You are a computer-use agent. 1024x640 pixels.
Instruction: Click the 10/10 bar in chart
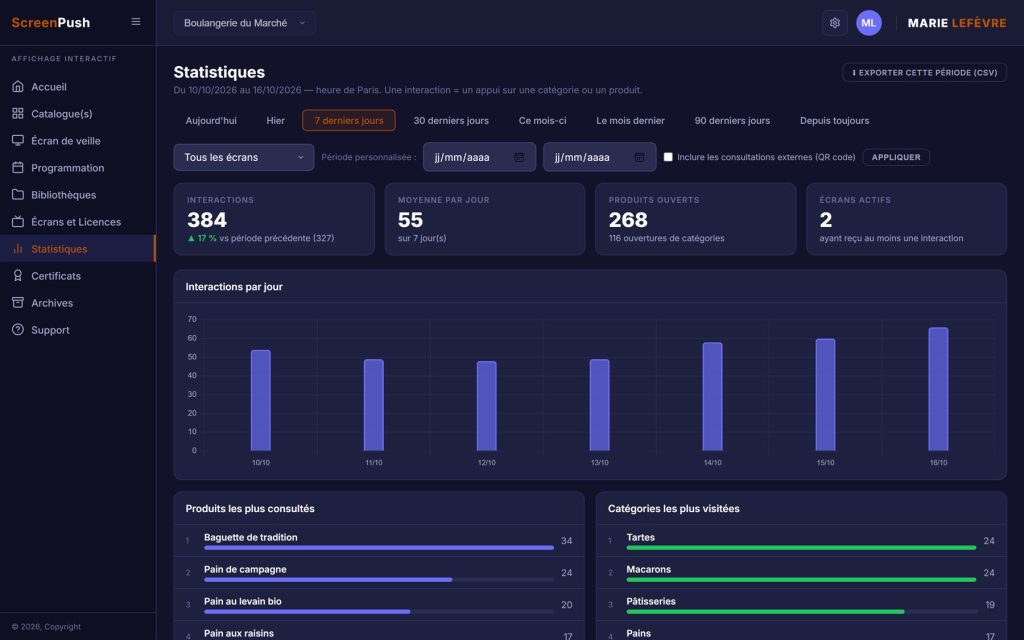pos(261,400)
